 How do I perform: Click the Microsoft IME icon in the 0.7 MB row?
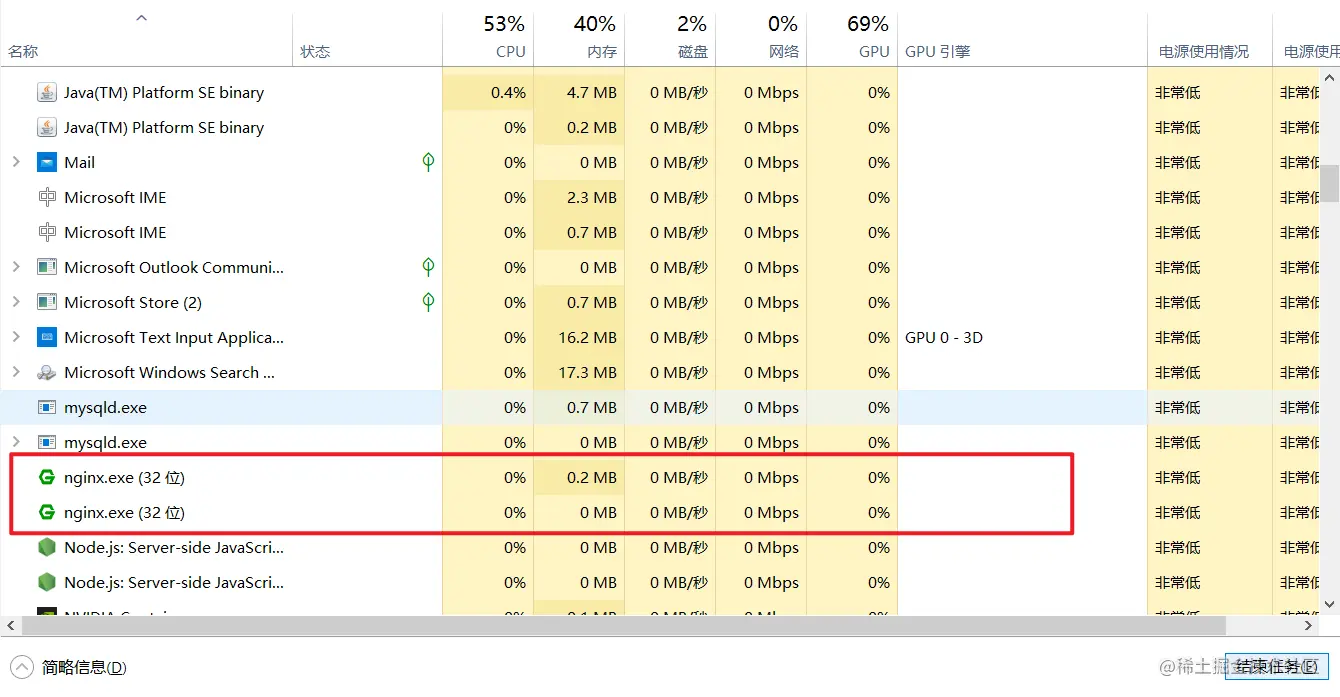click(x=47, y=233)
